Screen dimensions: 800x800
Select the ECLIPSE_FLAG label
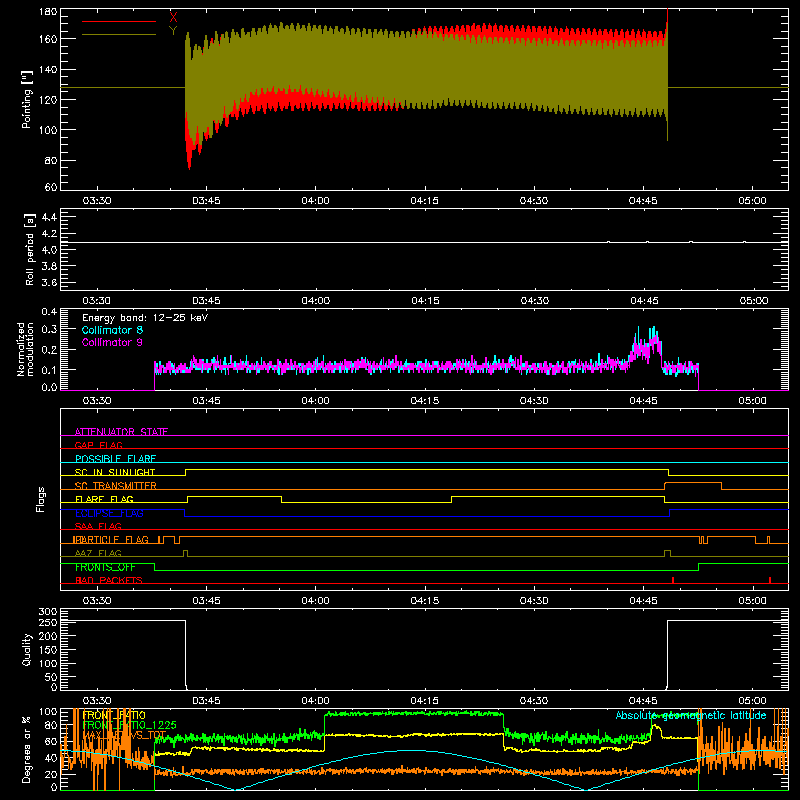pyautogui.click(x=109, y=513)
